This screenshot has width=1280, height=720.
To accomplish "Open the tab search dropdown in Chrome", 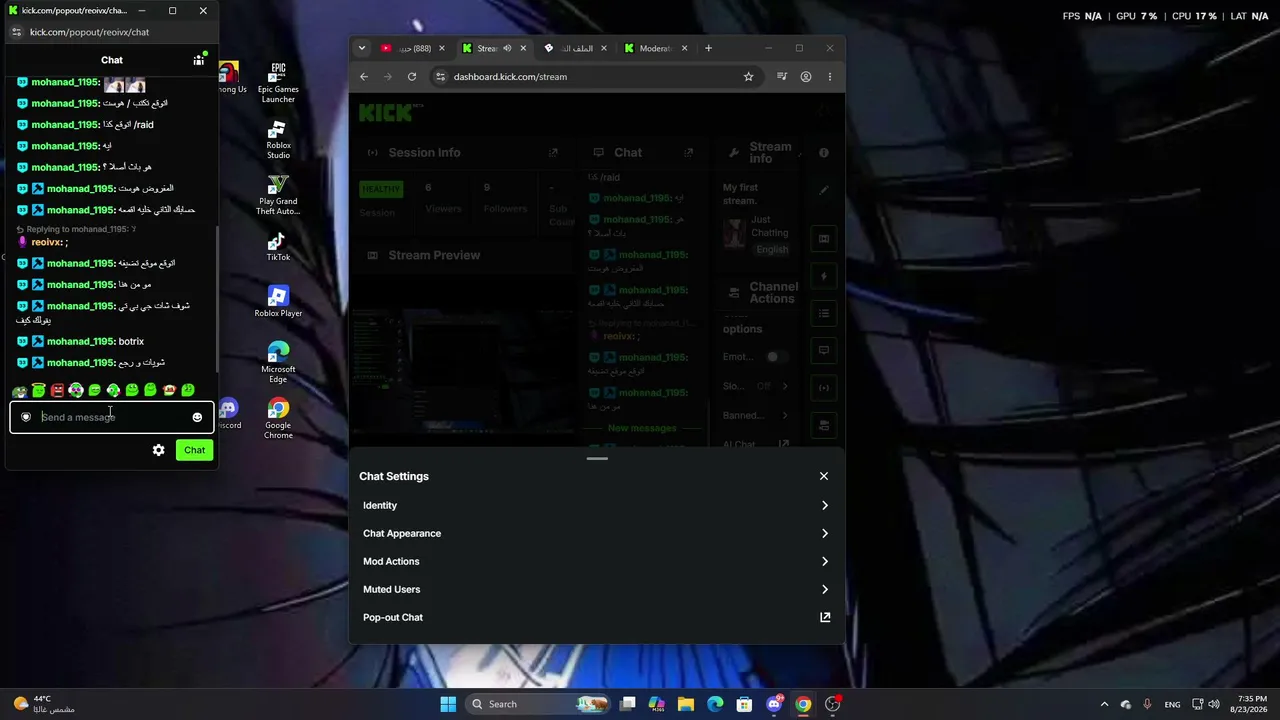I will click(362, 48).
